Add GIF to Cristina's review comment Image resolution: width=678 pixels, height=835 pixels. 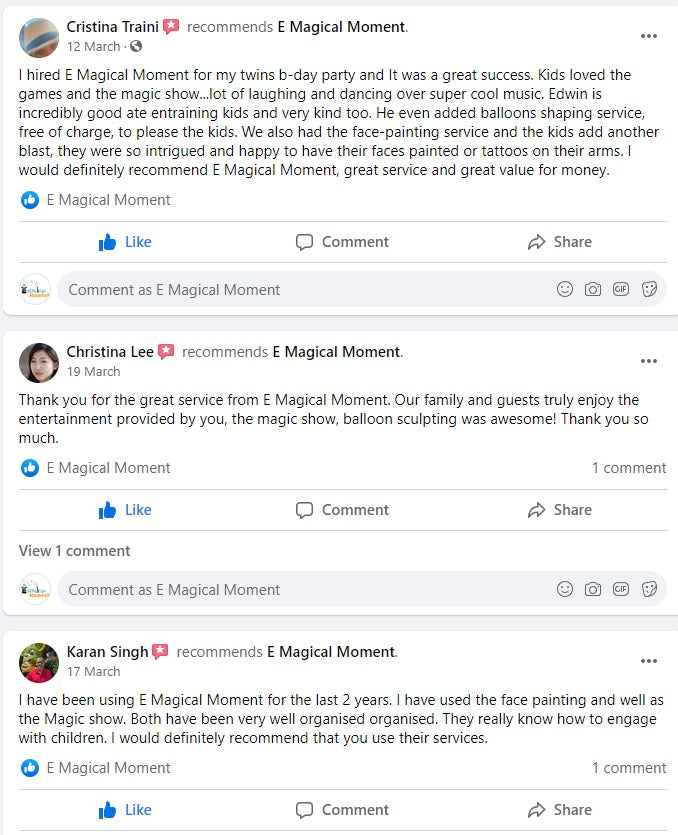pyautogui.click(x=621, y=289)
